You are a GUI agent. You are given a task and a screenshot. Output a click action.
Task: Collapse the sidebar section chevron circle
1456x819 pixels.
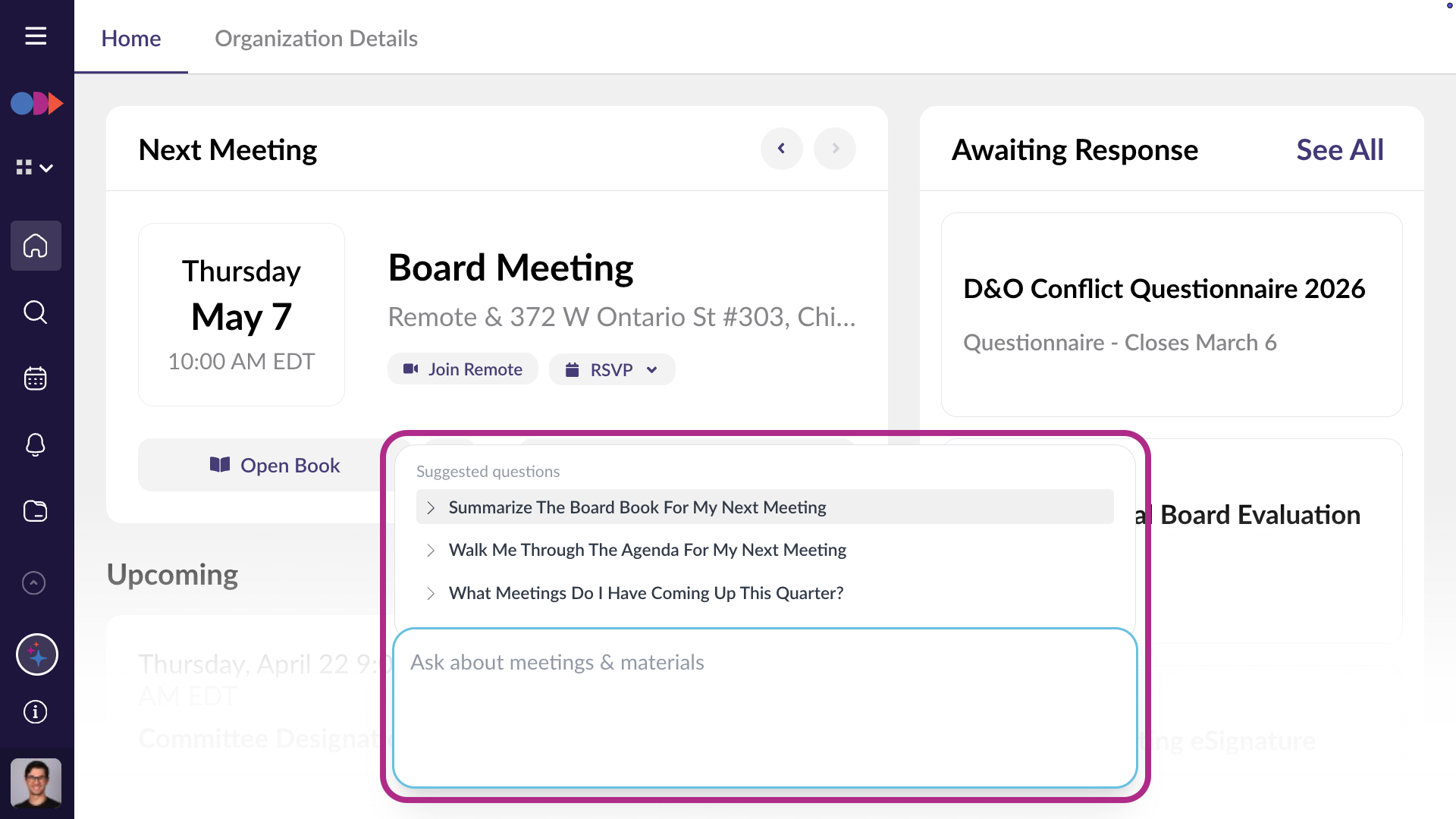tap(34, 582)
